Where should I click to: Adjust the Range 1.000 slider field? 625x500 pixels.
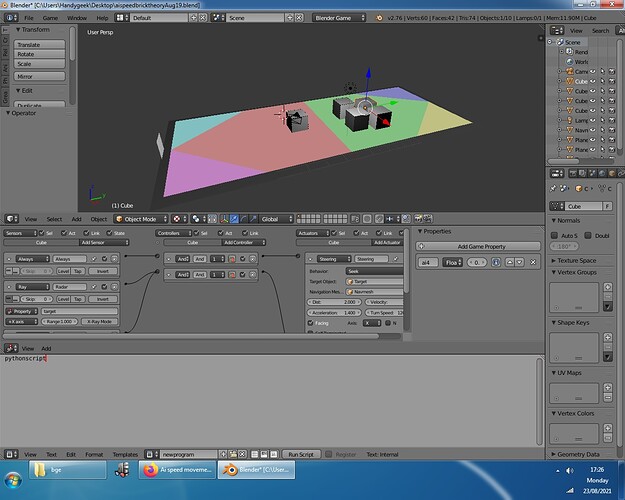tap(59, 321)
